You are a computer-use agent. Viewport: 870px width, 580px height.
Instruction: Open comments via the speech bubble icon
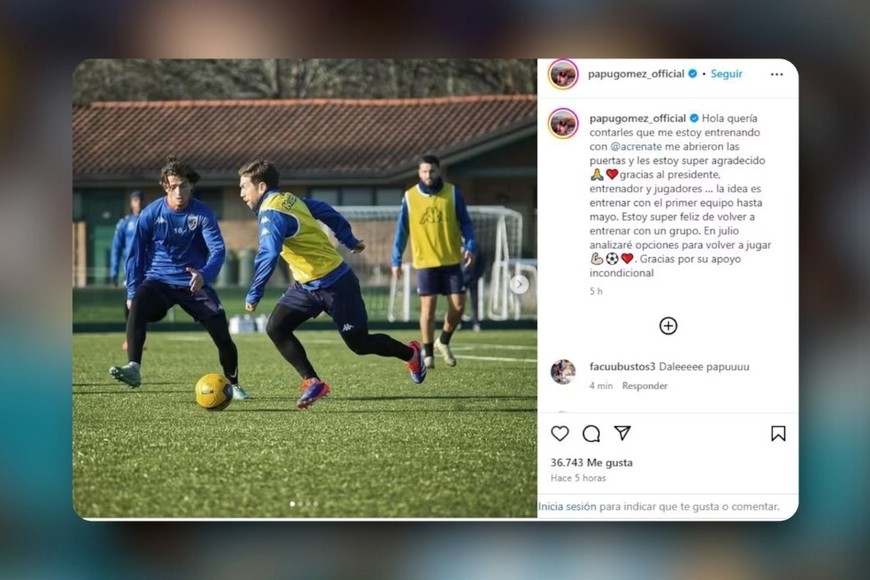pyautogui.click(x=591, y=433)
